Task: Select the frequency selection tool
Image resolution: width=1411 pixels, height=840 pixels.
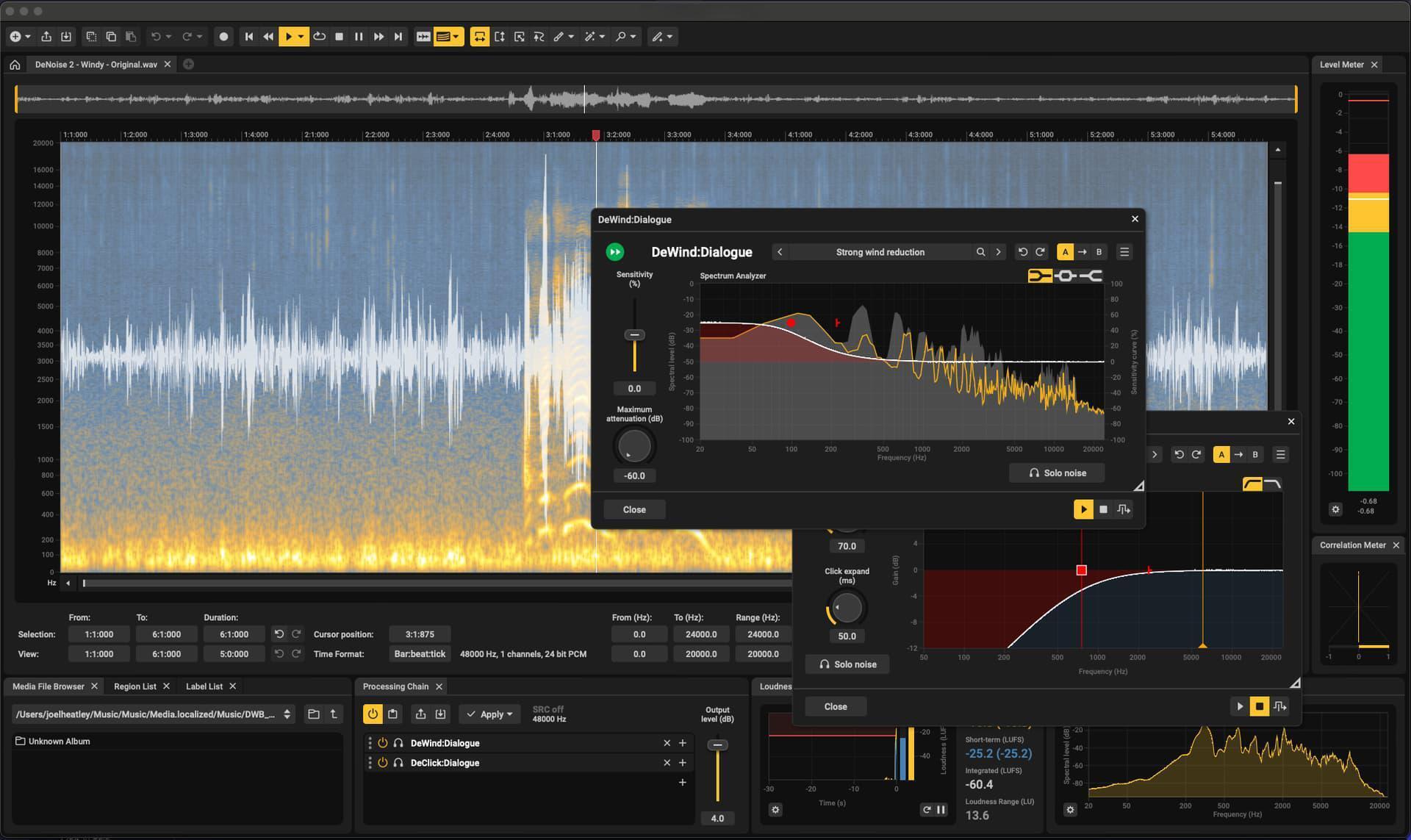Action: click(x=500, y=36)
